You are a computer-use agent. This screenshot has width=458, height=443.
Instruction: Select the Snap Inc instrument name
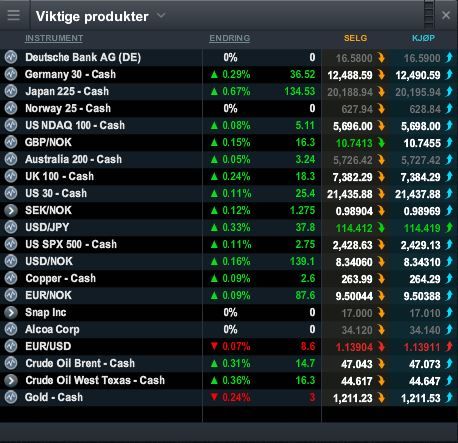coord(46,312)
